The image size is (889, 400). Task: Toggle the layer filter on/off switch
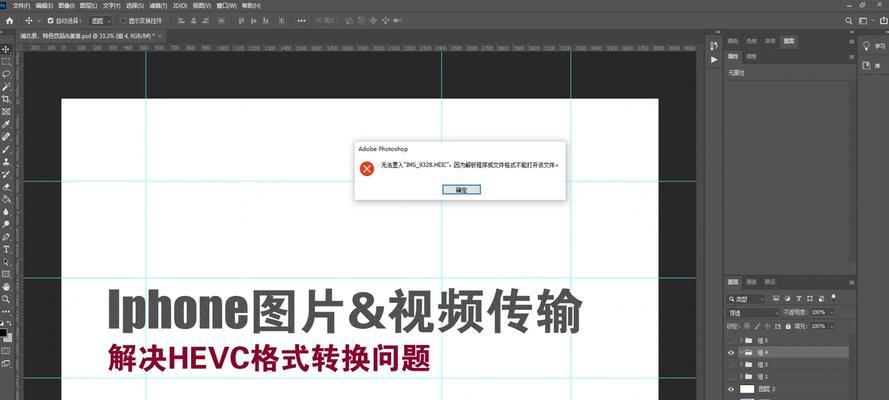click(833, 296)
